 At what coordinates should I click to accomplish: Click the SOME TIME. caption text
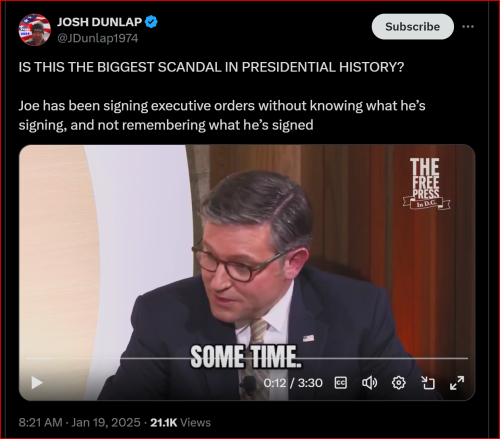click(x=246, y=357)
